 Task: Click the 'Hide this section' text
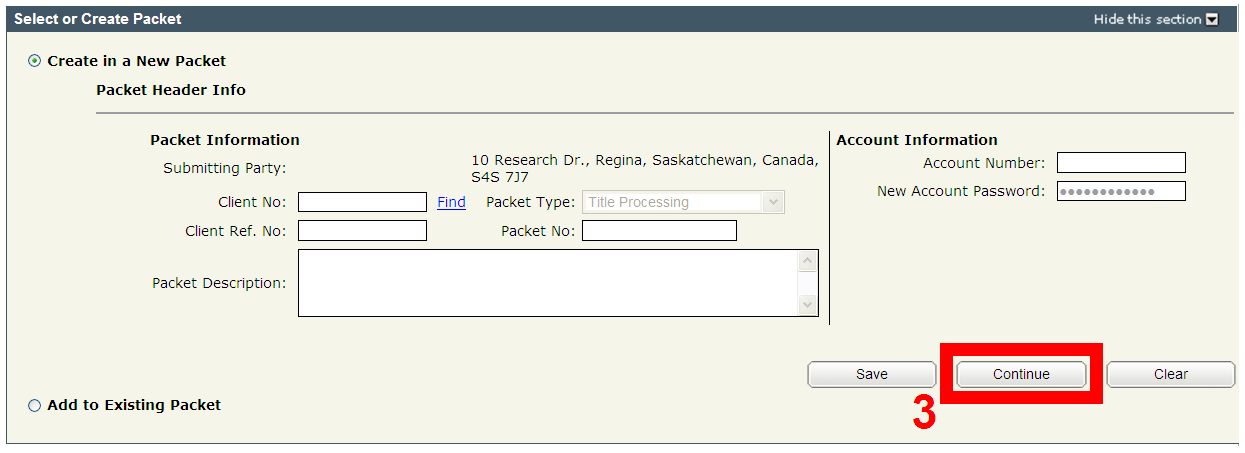click(1147, 19)
